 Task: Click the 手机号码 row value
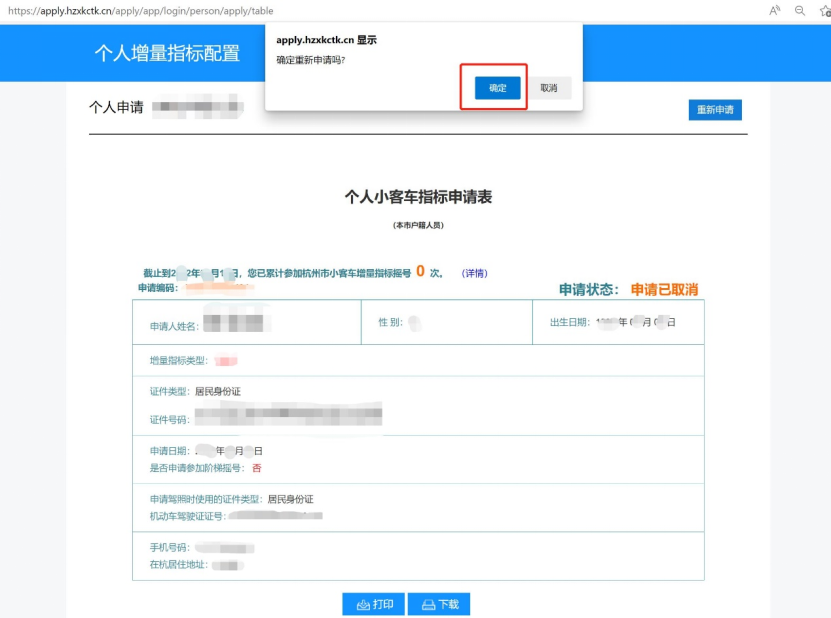[225, 548]
